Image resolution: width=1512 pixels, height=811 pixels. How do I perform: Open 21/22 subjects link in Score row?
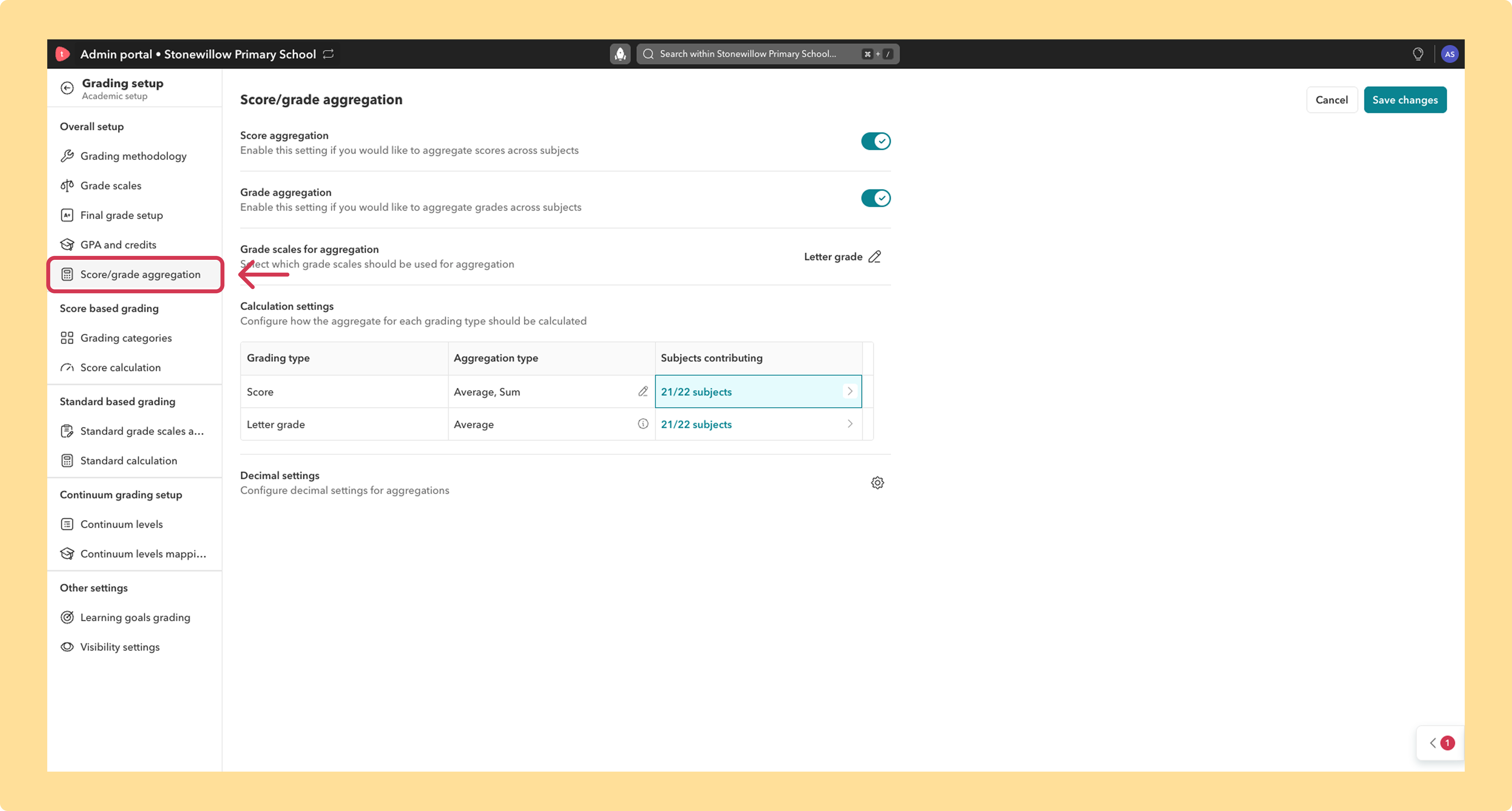696,392
